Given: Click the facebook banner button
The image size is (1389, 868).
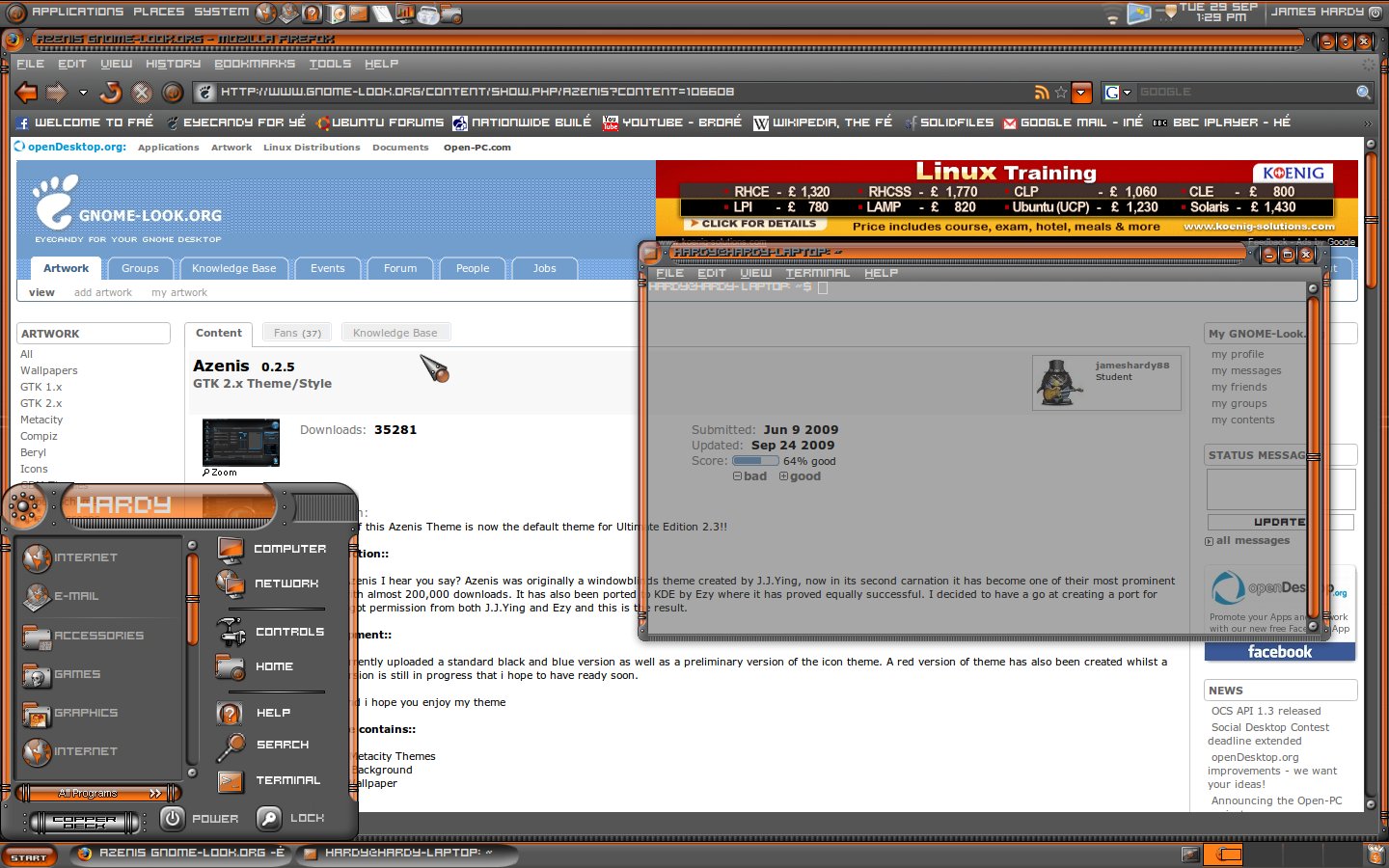Looking at the screenshot, I should point(1279,652).
